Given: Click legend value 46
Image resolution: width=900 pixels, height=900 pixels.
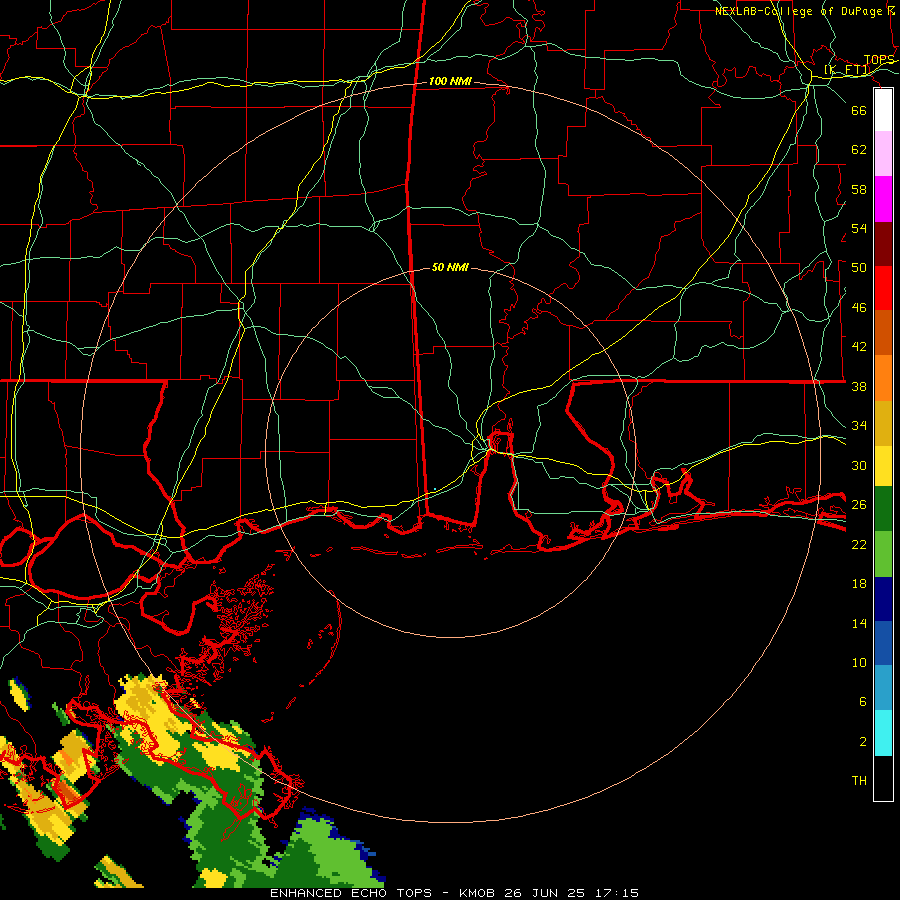Looking at the screenshot, I should (x=859, y=308).
